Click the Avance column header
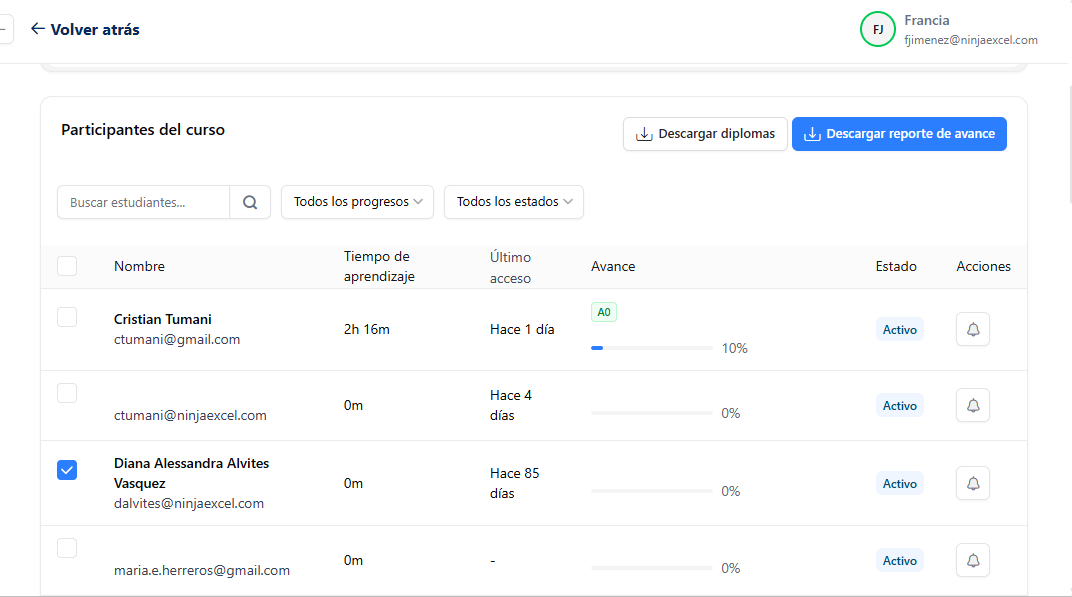Screen dimensions: 1072x597 click(x=613, y=266)
